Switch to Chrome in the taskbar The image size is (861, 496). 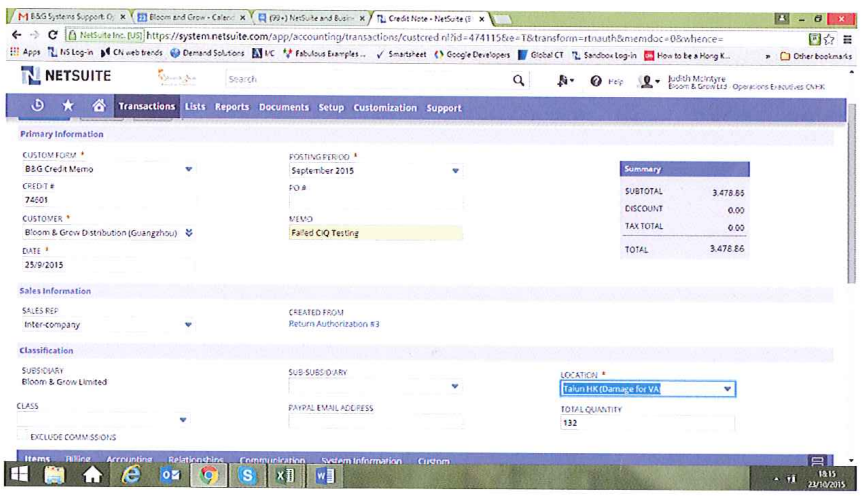pos(208,475)
